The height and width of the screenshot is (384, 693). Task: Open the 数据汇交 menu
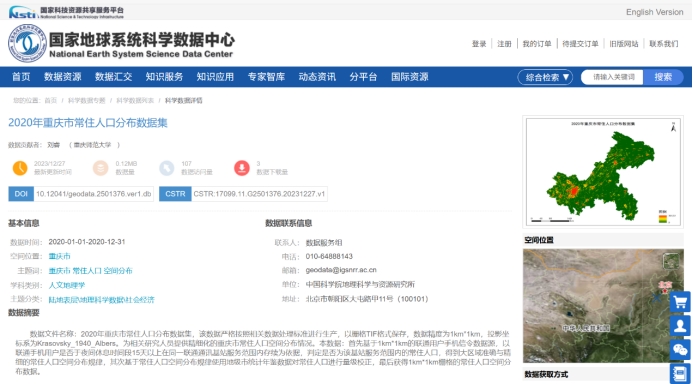pyautogui.click(x=114, y=77)
